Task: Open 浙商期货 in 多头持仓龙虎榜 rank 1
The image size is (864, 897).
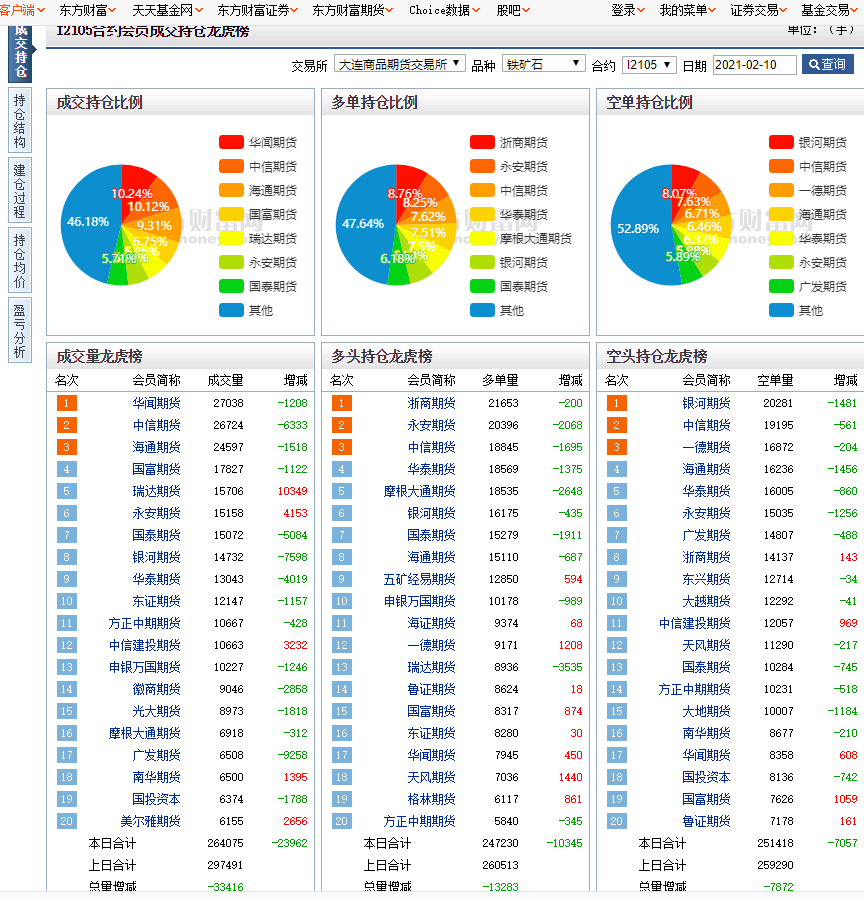Action: (x=431, y=403)
